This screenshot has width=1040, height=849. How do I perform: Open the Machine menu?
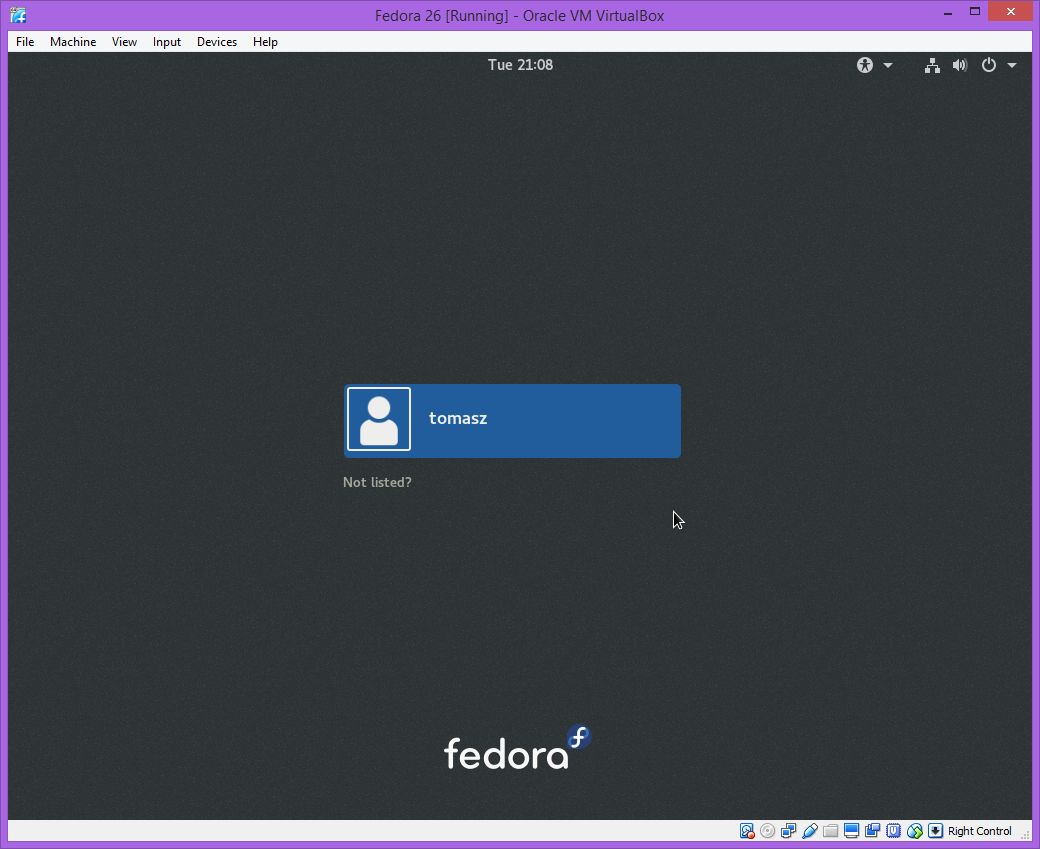(73, 42)
